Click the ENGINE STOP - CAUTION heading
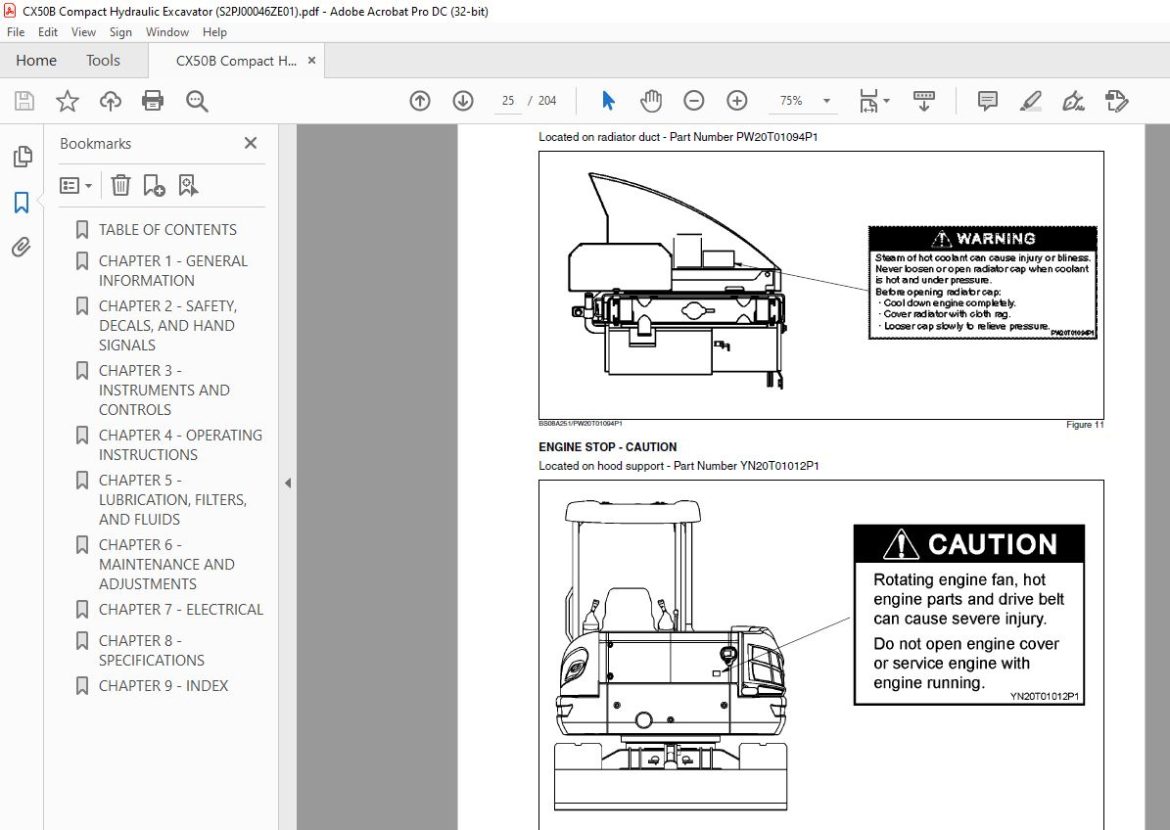The image size is (1170, 830). 607,447
